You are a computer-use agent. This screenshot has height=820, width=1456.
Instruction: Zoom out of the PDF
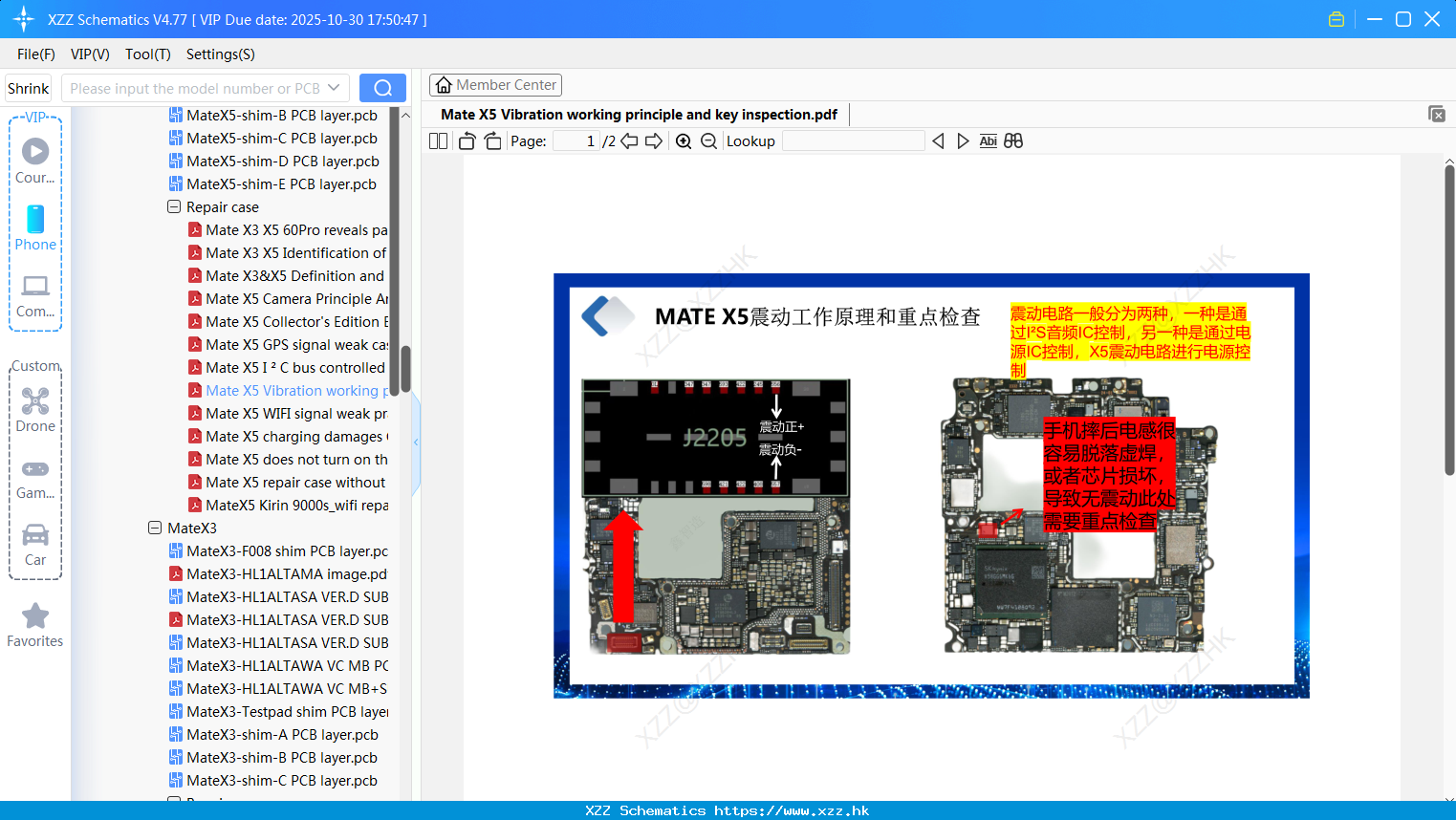pyautogui.click(x=708, y=141)
